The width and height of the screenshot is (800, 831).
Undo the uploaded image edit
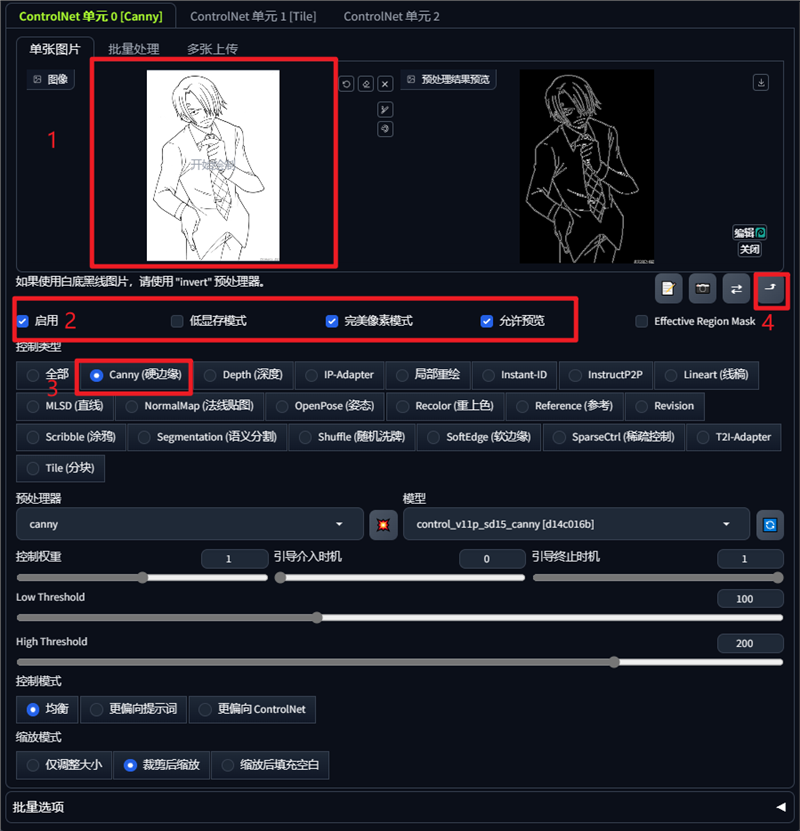(x=346, y=84)
